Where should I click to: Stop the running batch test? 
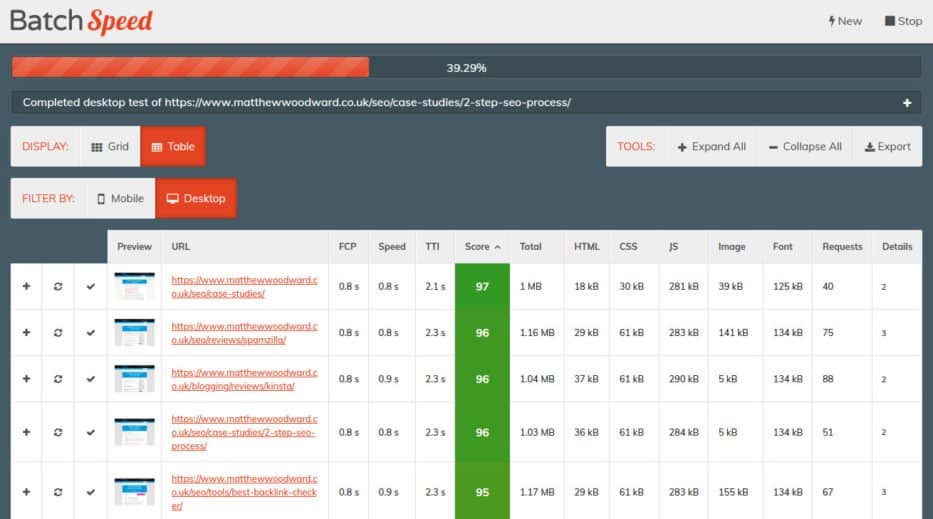[x=903, y=21]
